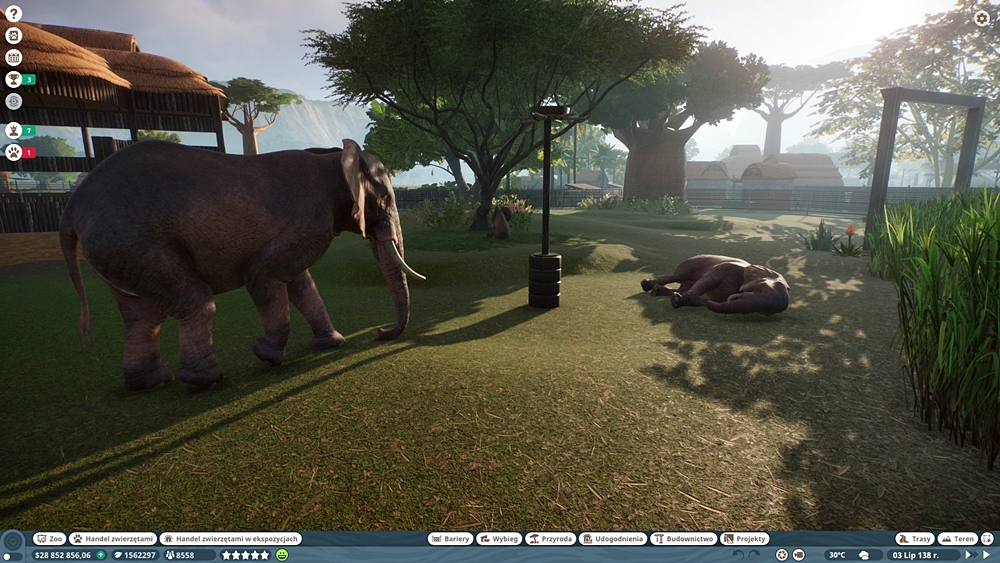The height and width of the screenshot is (563, 1000).
Task: Open the calendar schedule icon
Action: coord(13,57)
